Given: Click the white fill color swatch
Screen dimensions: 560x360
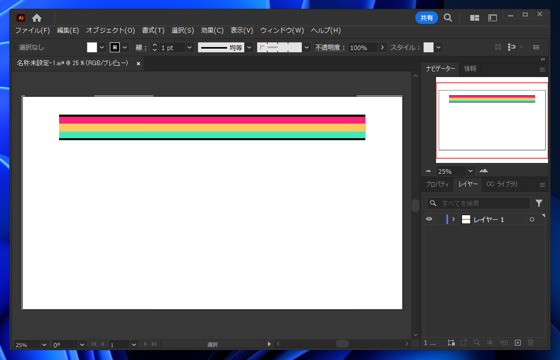Looking at the screenshot, I should pos(92,47).
